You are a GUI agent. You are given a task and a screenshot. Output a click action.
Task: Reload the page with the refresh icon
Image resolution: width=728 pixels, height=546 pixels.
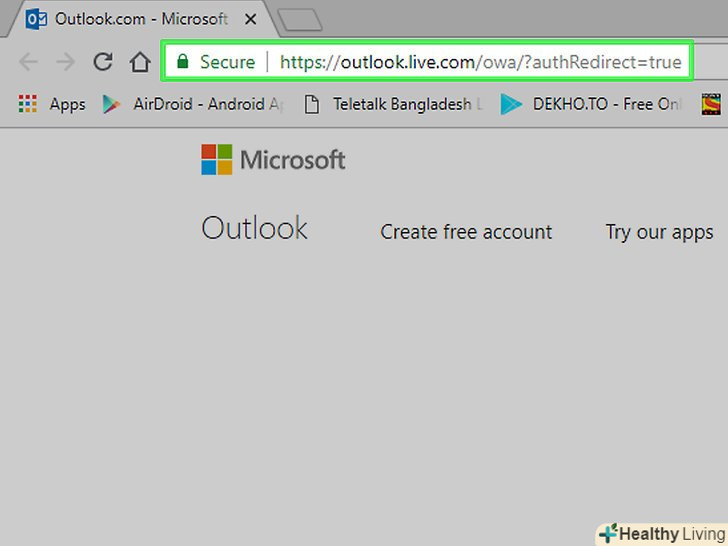tap(103, 61)
